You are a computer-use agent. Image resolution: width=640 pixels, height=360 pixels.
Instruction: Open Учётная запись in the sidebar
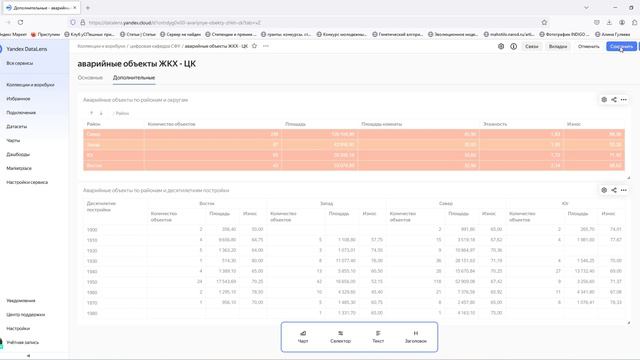point(22,342)
